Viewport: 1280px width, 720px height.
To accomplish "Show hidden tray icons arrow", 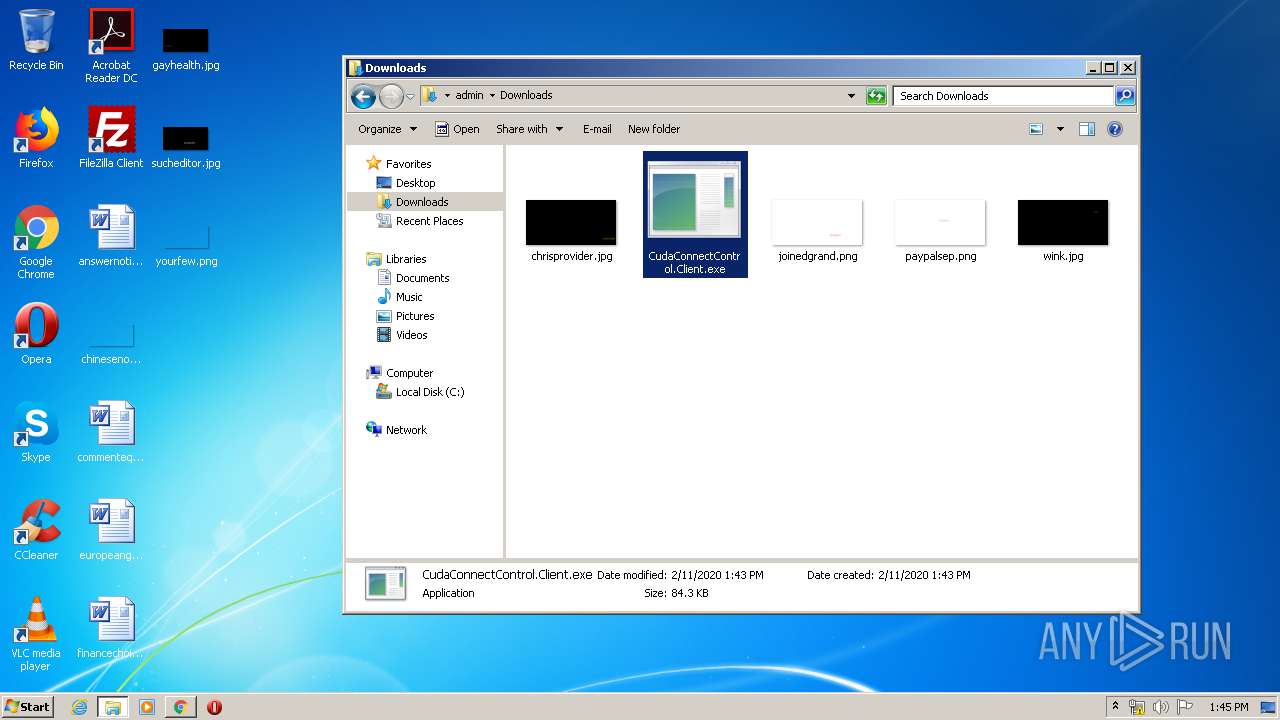I will 1115,707.
